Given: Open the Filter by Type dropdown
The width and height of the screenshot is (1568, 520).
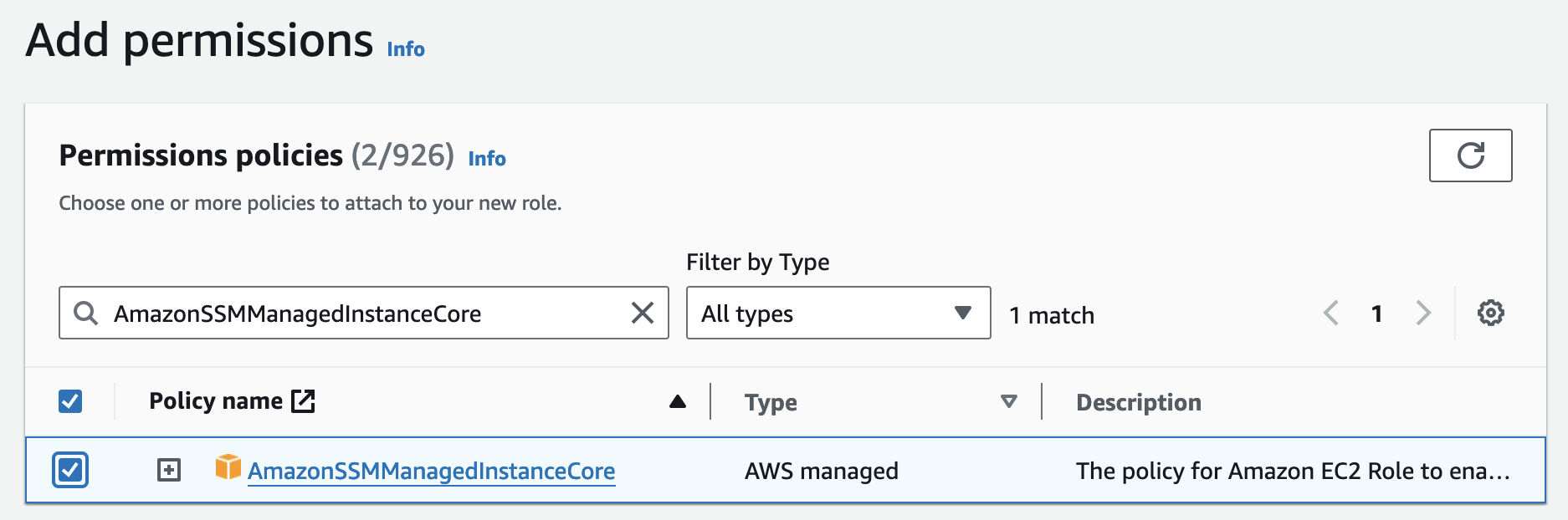Looking at the screenshot, I should point(838,314).
